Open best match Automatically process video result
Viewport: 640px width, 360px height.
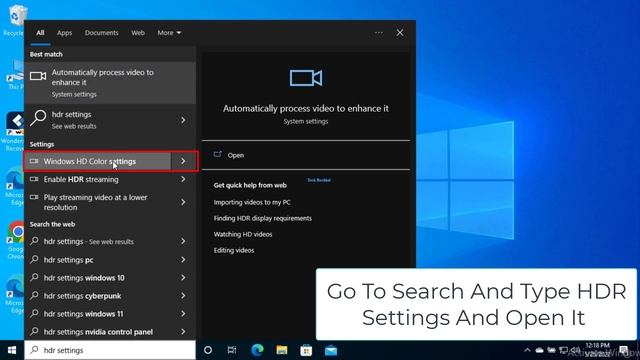pyautogui.click(x=110, y=83)
